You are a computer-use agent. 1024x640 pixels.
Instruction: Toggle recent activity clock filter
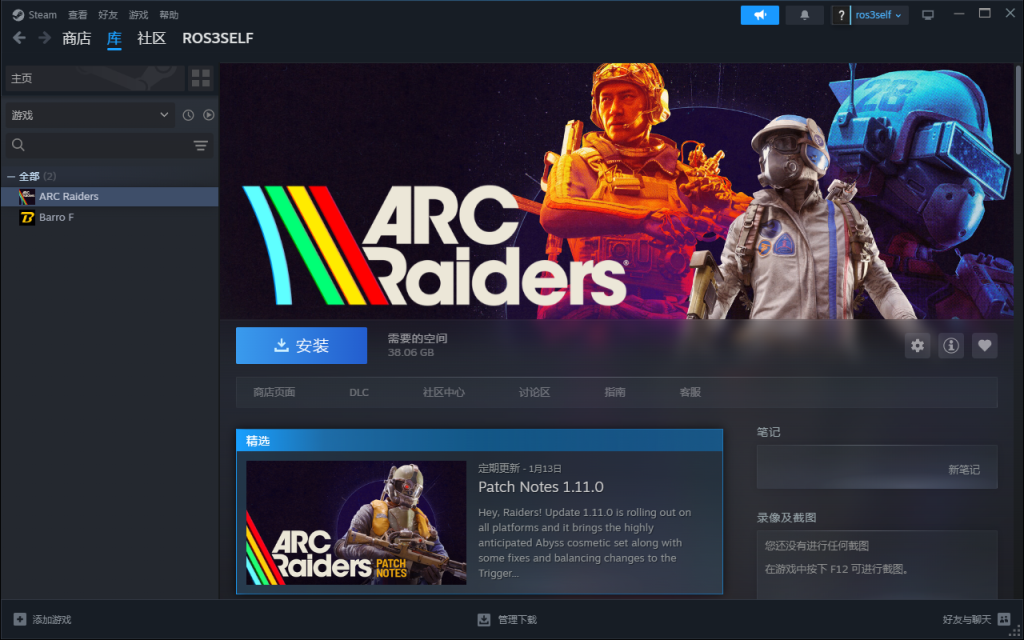coord(188,115)
